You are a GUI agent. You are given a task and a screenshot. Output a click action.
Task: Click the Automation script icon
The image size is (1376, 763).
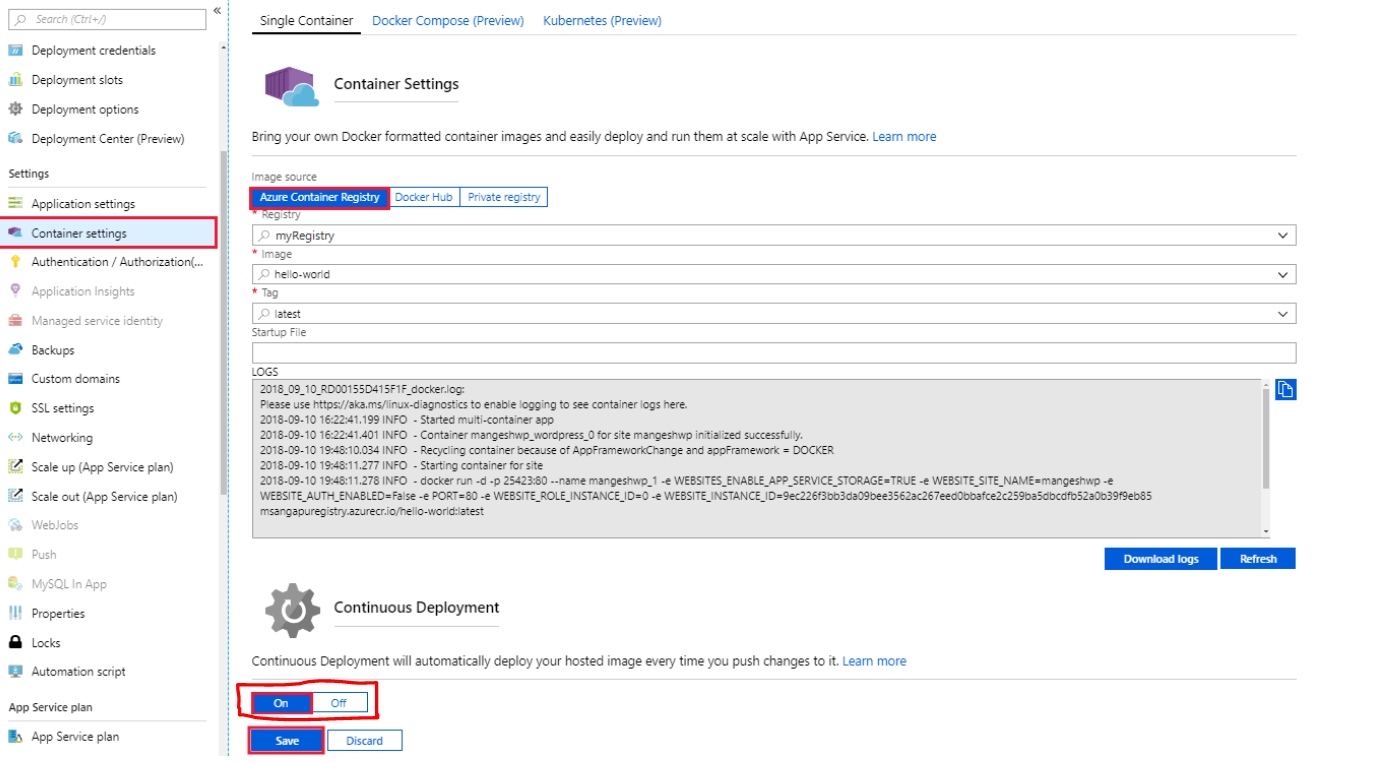[x=15, y=672]
